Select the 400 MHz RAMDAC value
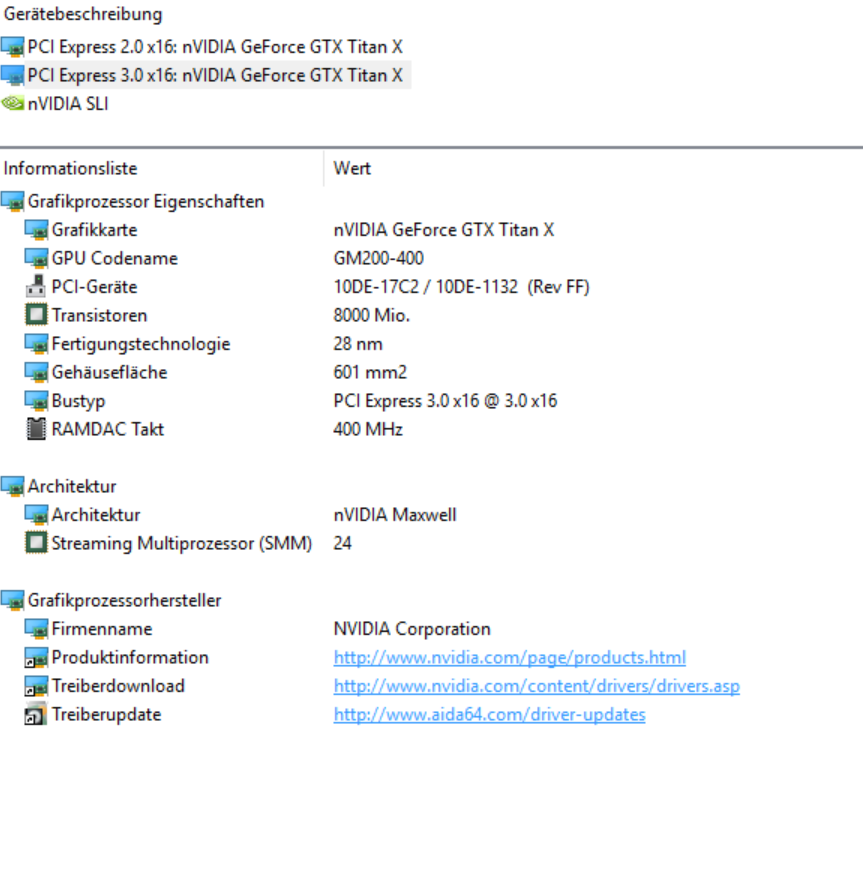 click(x=368, y=429)
